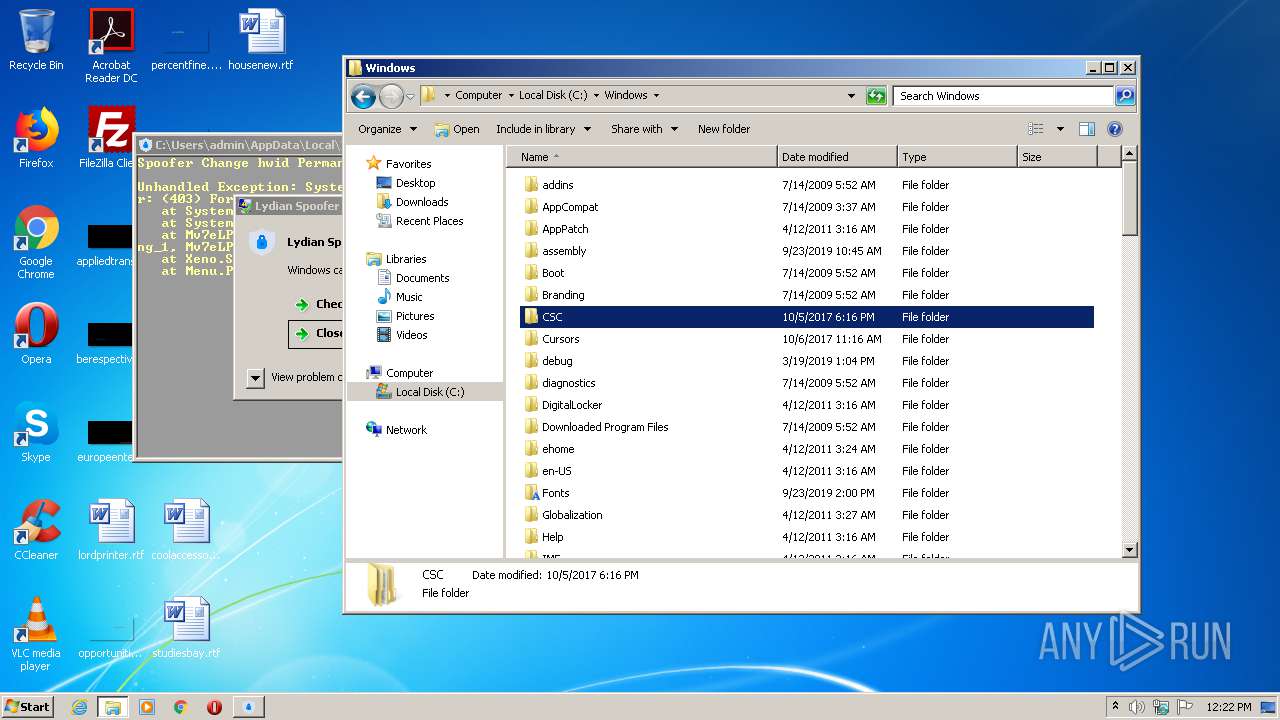Open the Share with menu
1280x720 pixels.
[x=645, y=129]
